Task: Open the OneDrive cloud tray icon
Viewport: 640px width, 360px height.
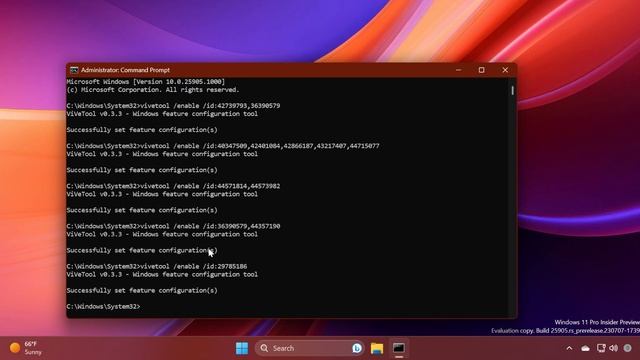Action: pos(585,348)
